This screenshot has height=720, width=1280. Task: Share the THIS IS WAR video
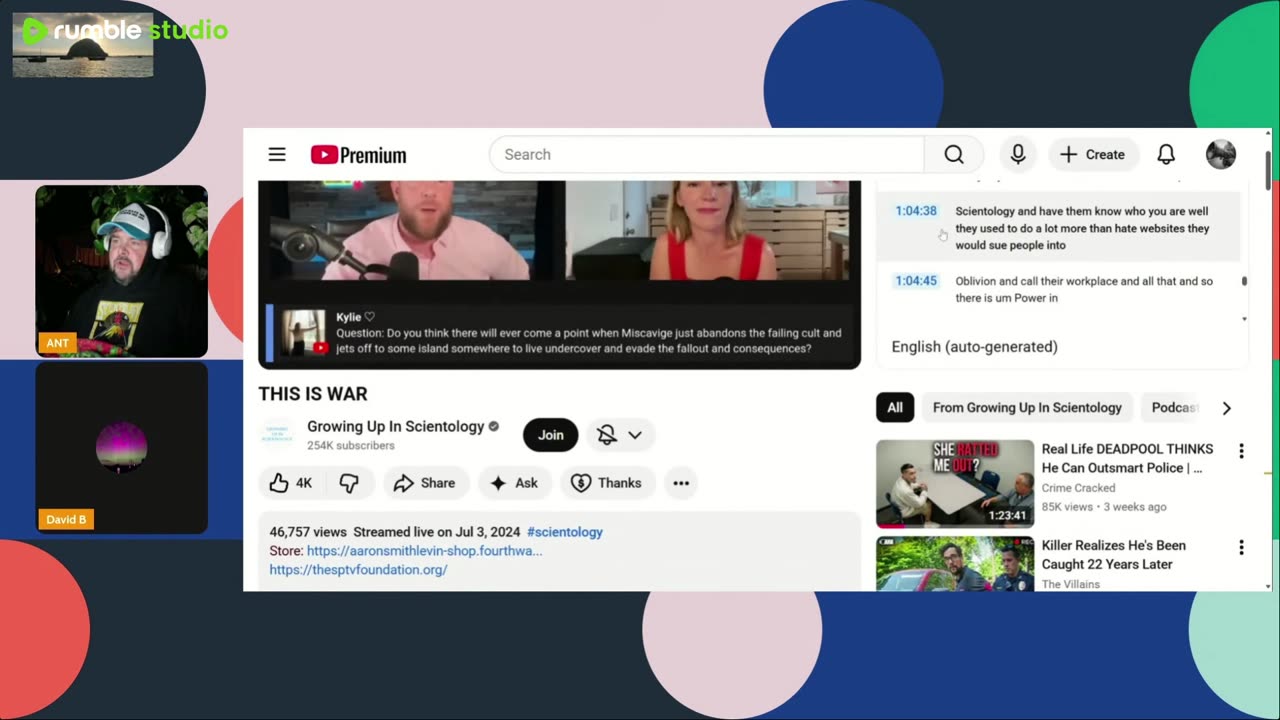(x=425, y=483)
